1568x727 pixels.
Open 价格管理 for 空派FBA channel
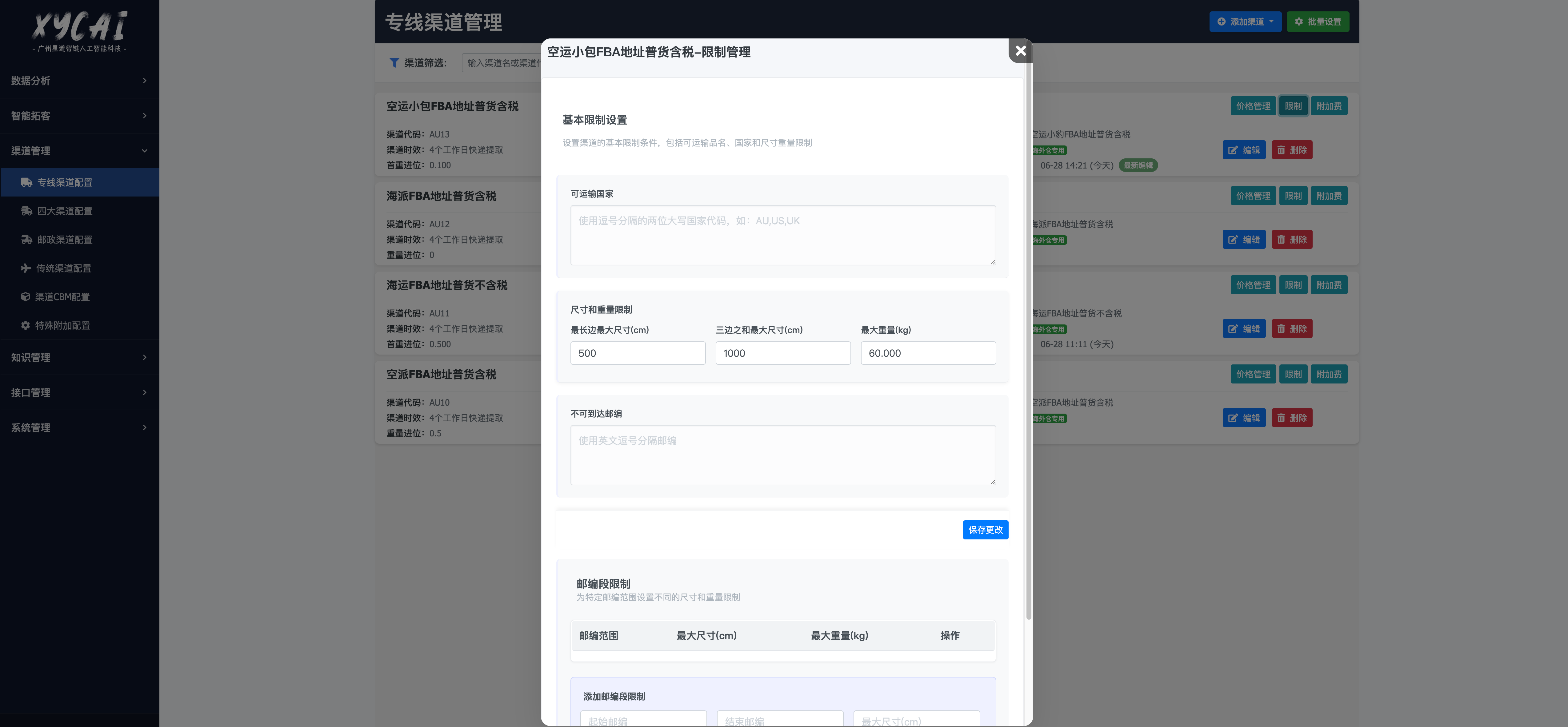tap(1253, 374)
